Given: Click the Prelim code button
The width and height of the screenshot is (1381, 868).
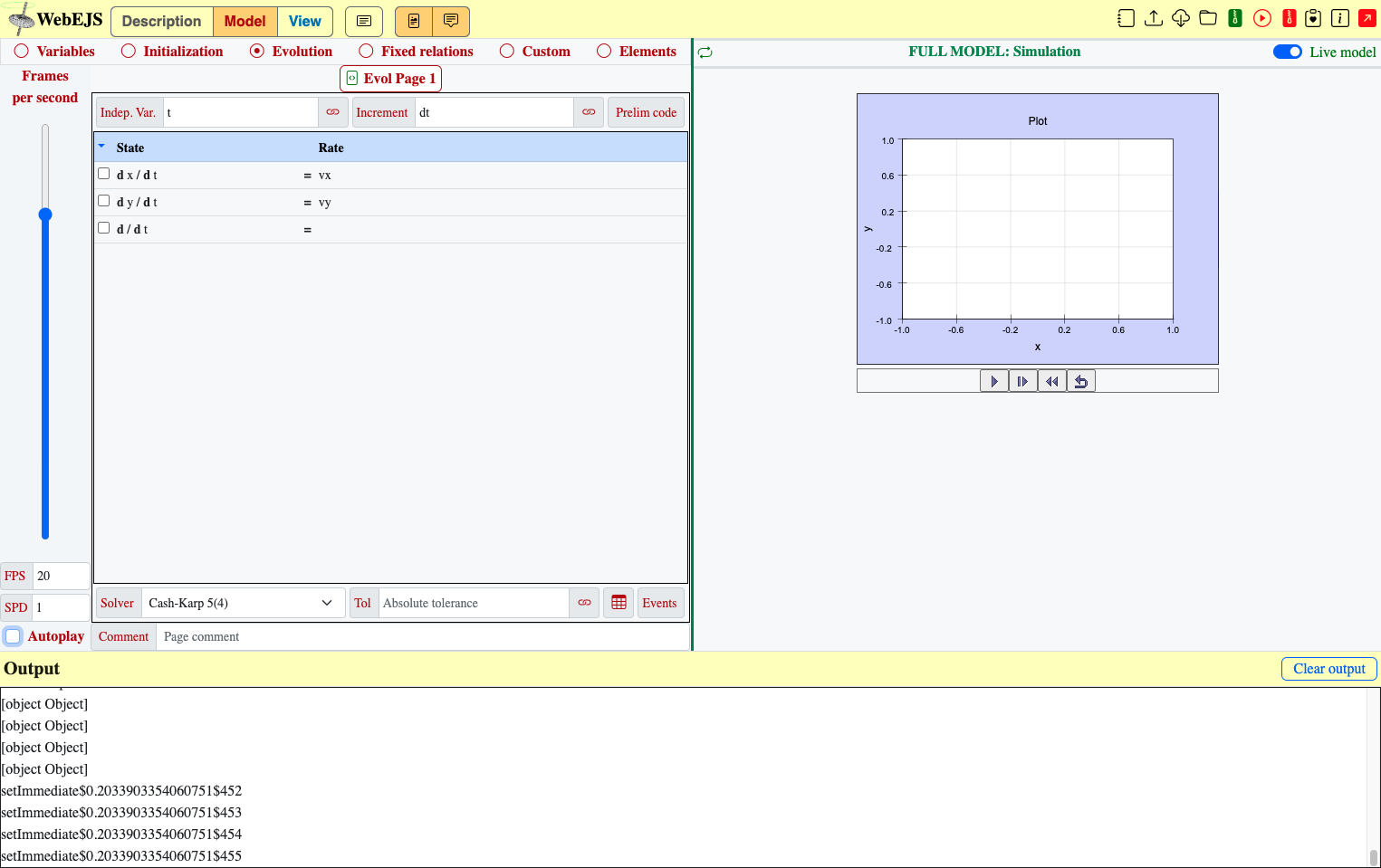Looking at the screenshot, I should [x=646, y=112].
